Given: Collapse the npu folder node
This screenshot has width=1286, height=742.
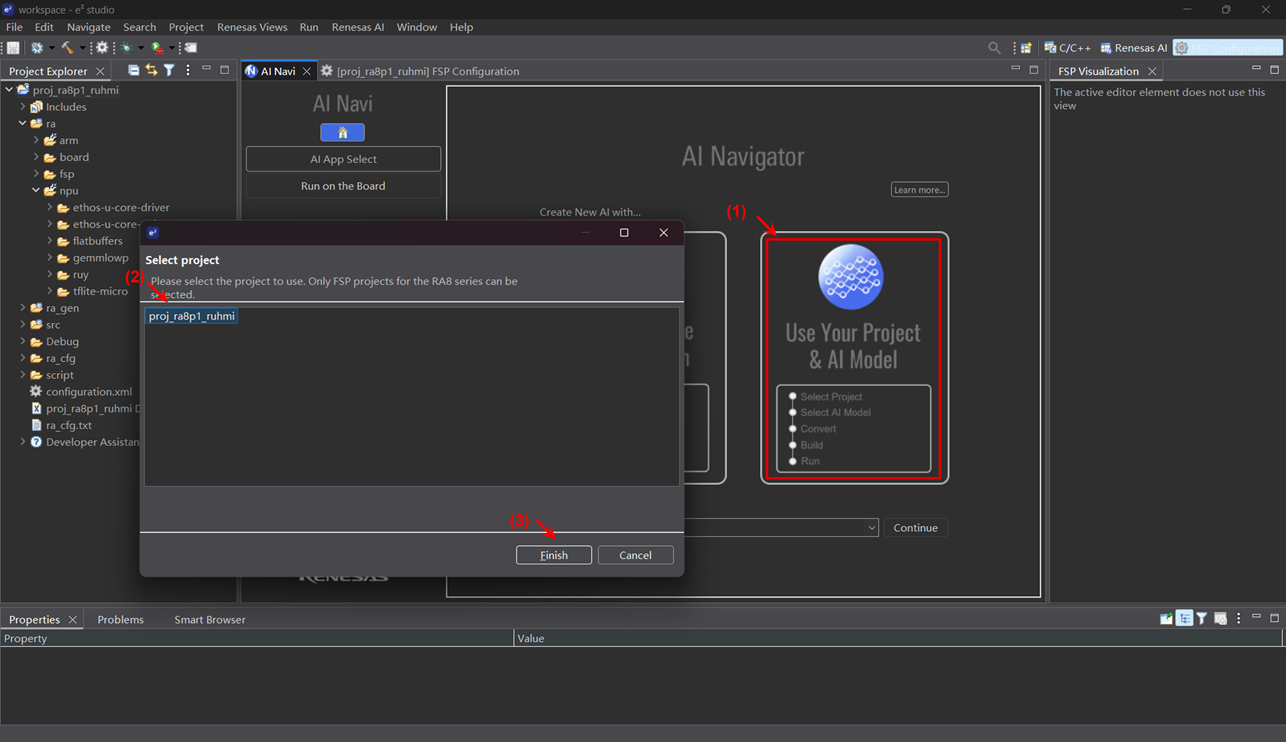Looking at the screenshot, I should (36, 190).
